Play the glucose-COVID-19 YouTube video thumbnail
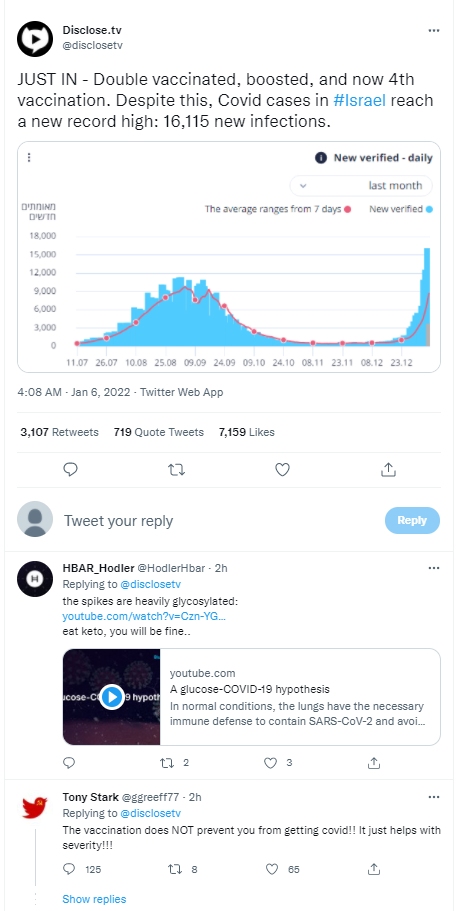Image resolution: width=459 pixels, height=911 pixels. [x=112, y=697]
